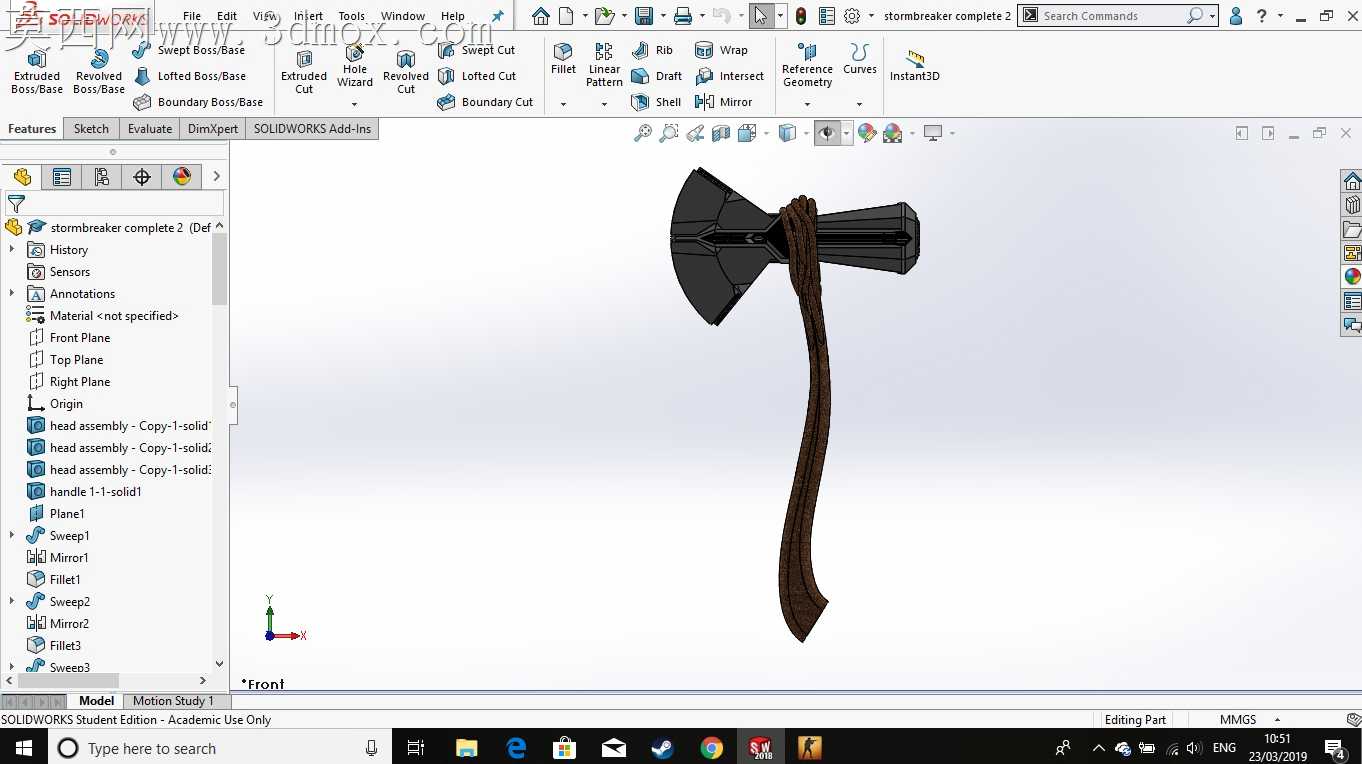The image size is (1362, 764).
Task: Expand the Hole Wizard dropdown arrow
Action: pyautogui.click(x=355, y=104)
